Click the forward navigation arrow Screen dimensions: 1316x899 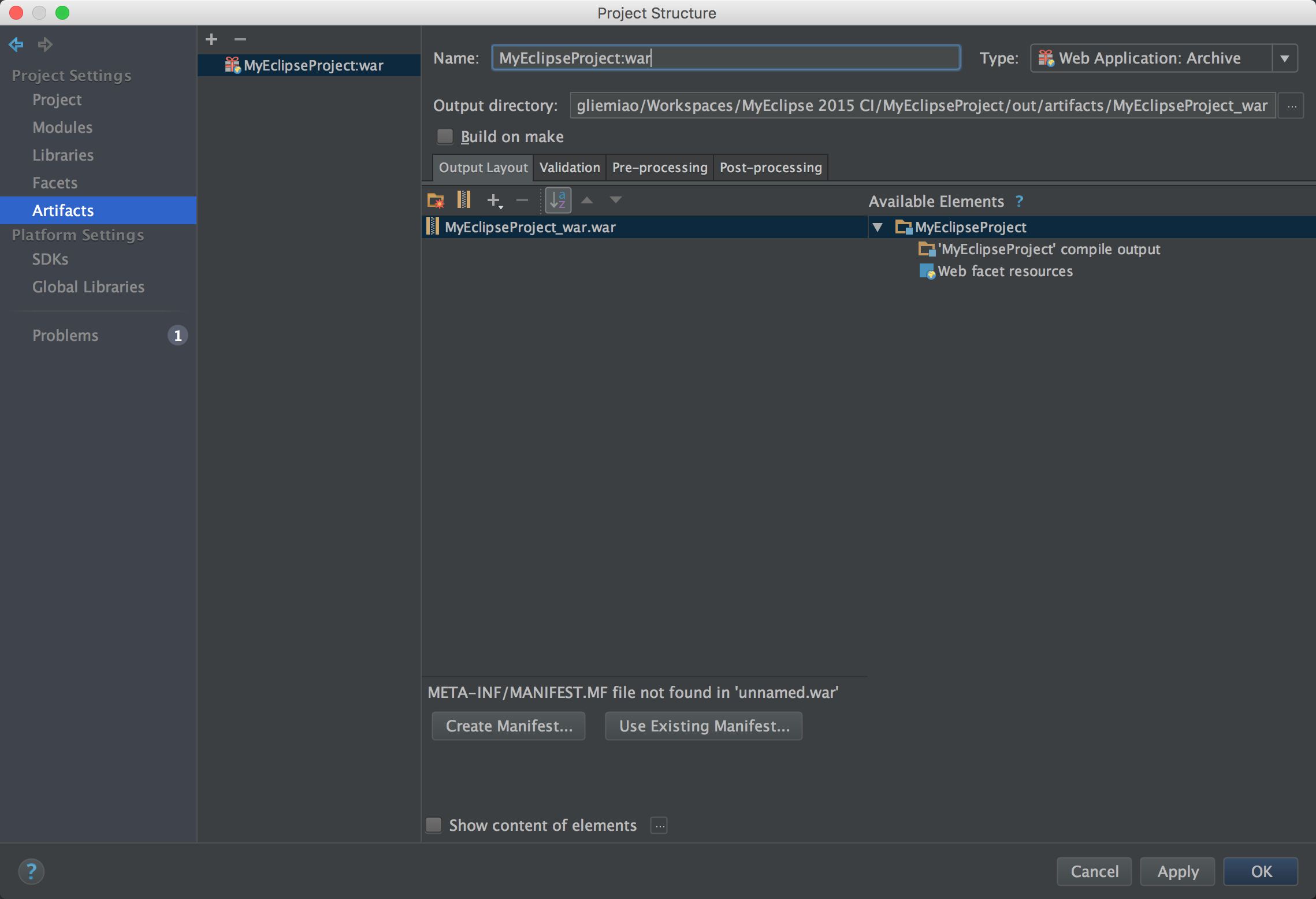(45, 44)
